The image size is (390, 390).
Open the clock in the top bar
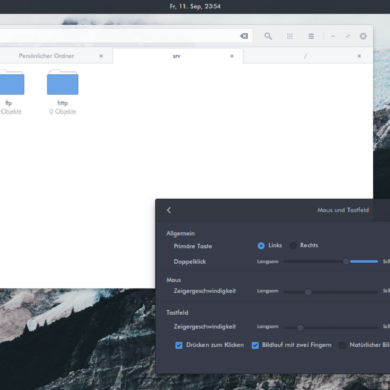[195, 6]
